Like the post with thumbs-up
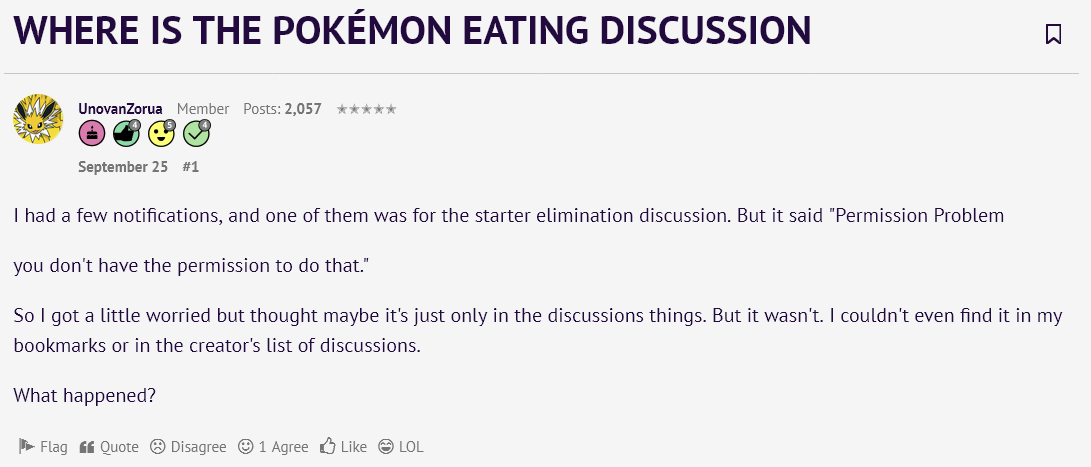This screenshot has width=1091, height=467. click(343, 447)
